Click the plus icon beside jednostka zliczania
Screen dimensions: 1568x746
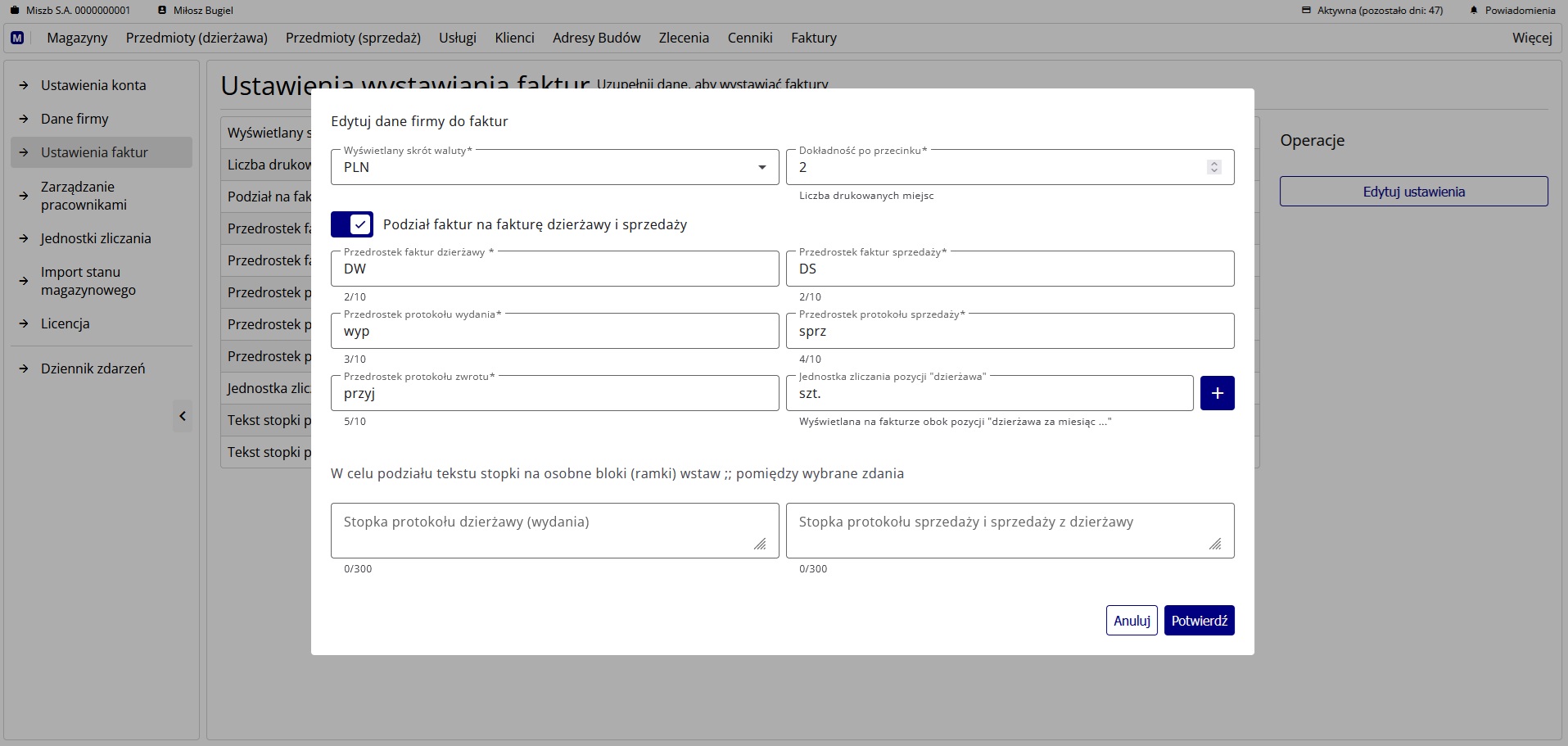pos(1217,393)
